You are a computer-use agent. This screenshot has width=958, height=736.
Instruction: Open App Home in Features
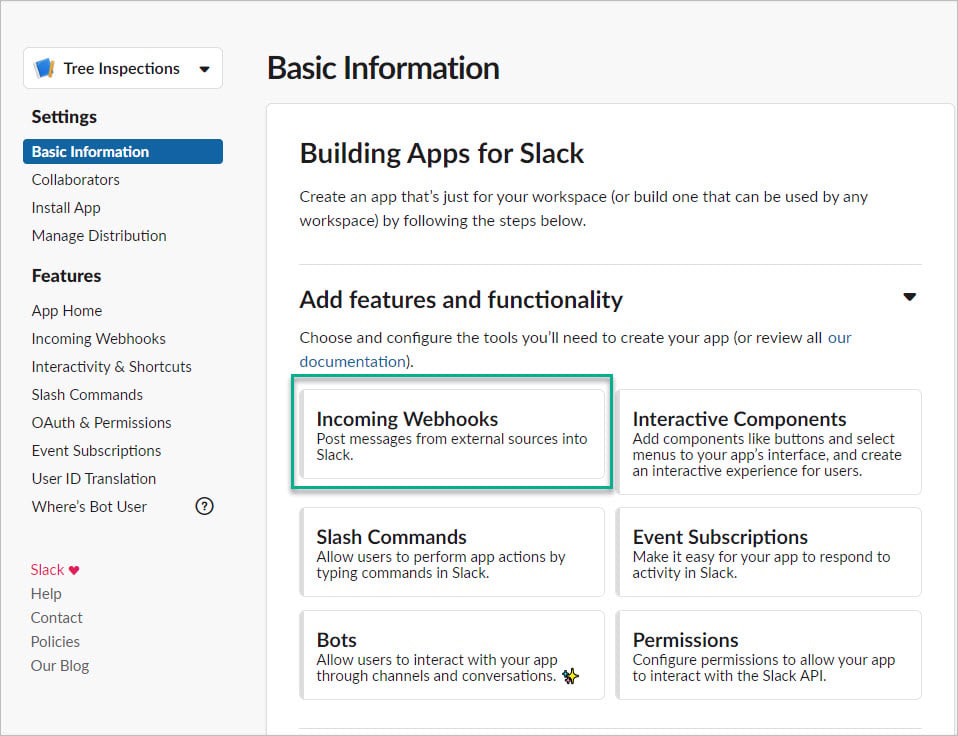coord(67,310)
